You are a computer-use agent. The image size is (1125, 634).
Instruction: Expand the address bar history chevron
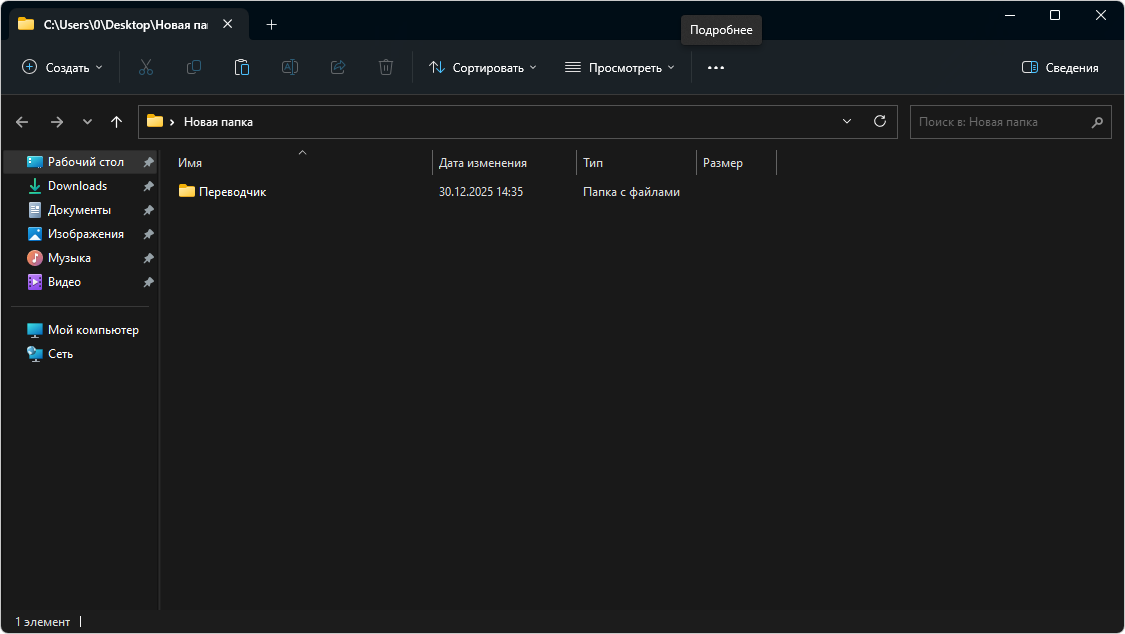pos(847,121)
